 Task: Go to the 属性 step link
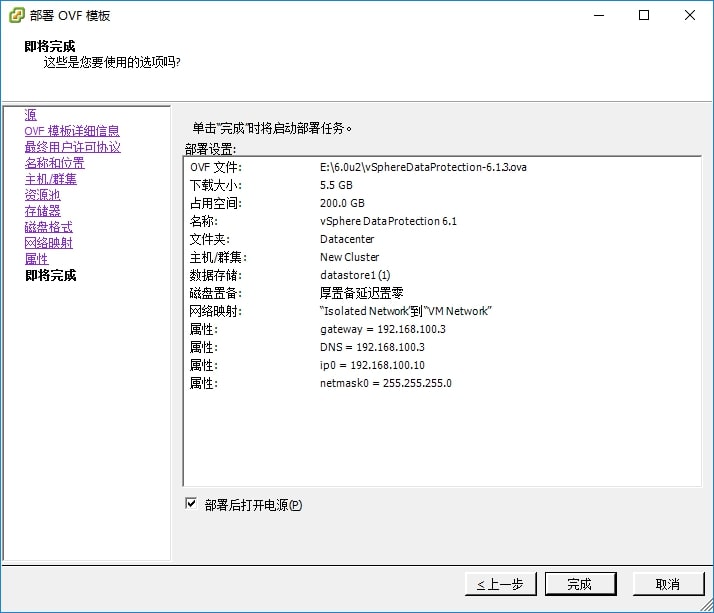click(x=36, y=259)
